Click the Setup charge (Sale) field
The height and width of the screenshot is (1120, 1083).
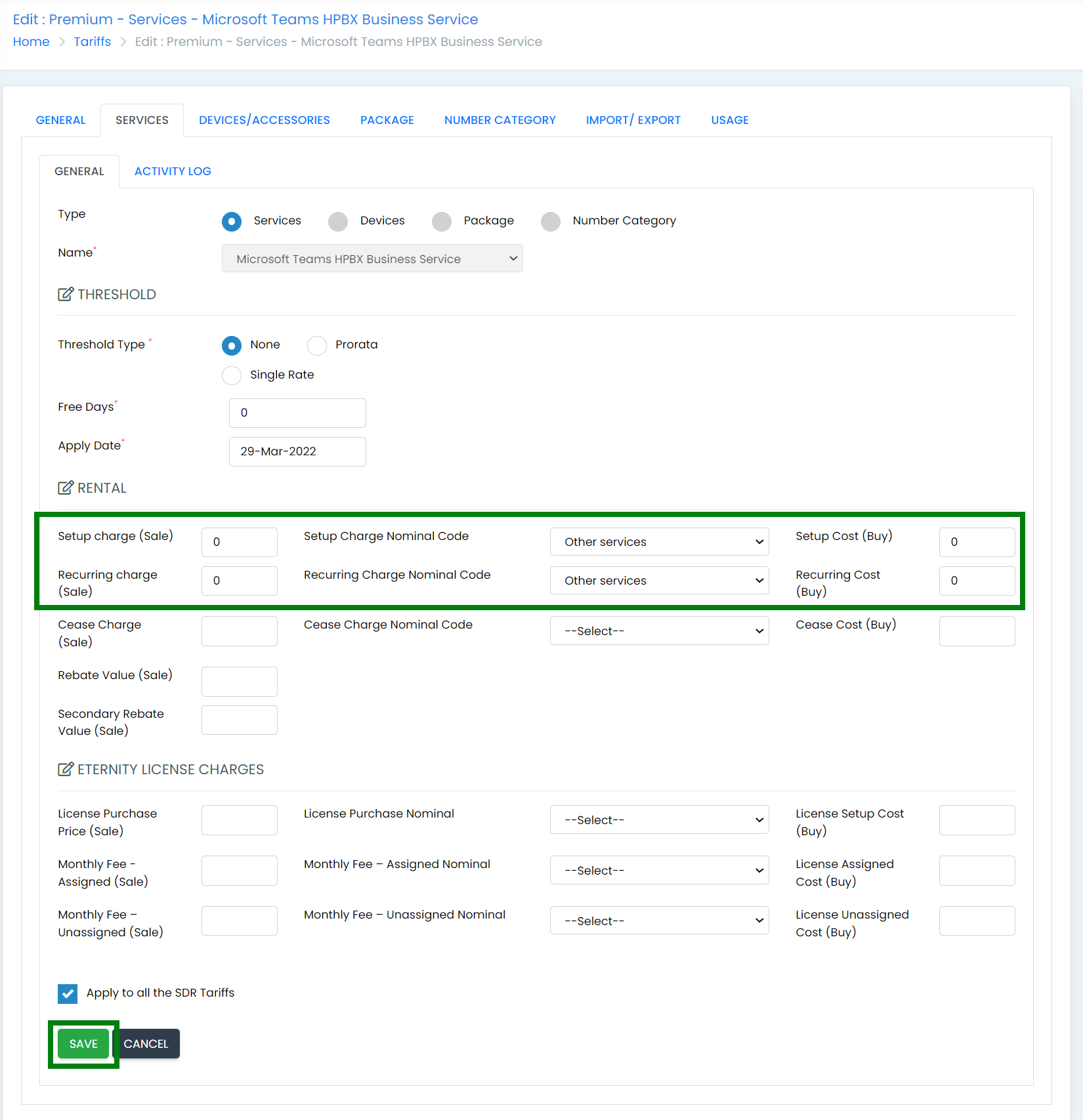click(x=240, y=542)
